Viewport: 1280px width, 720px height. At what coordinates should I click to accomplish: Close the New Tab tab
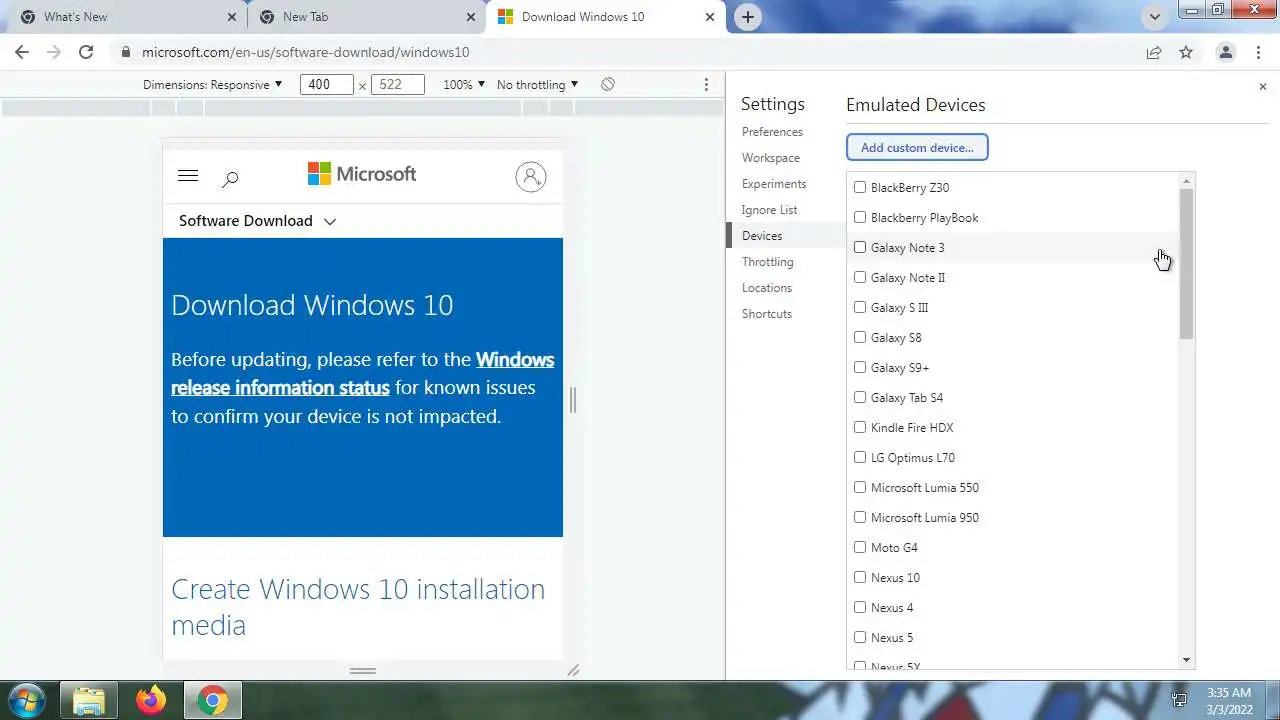471,17
